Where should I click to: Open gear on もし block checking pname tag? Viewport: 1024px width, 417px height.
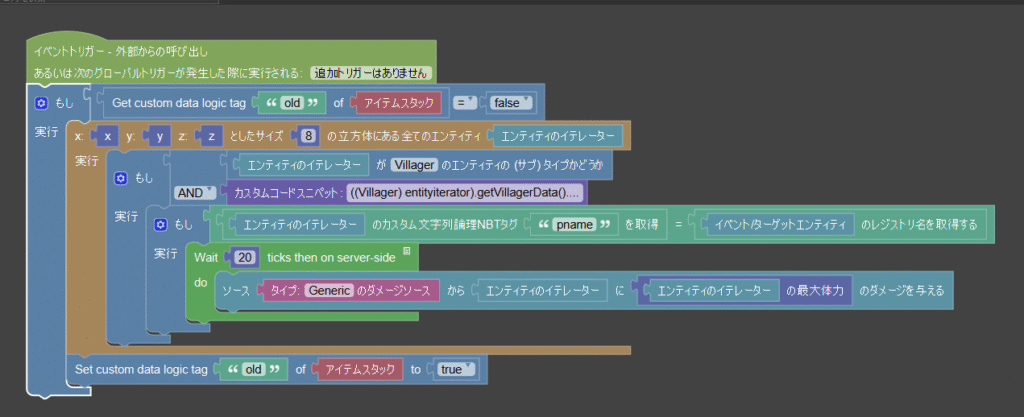tap(161, 224)
